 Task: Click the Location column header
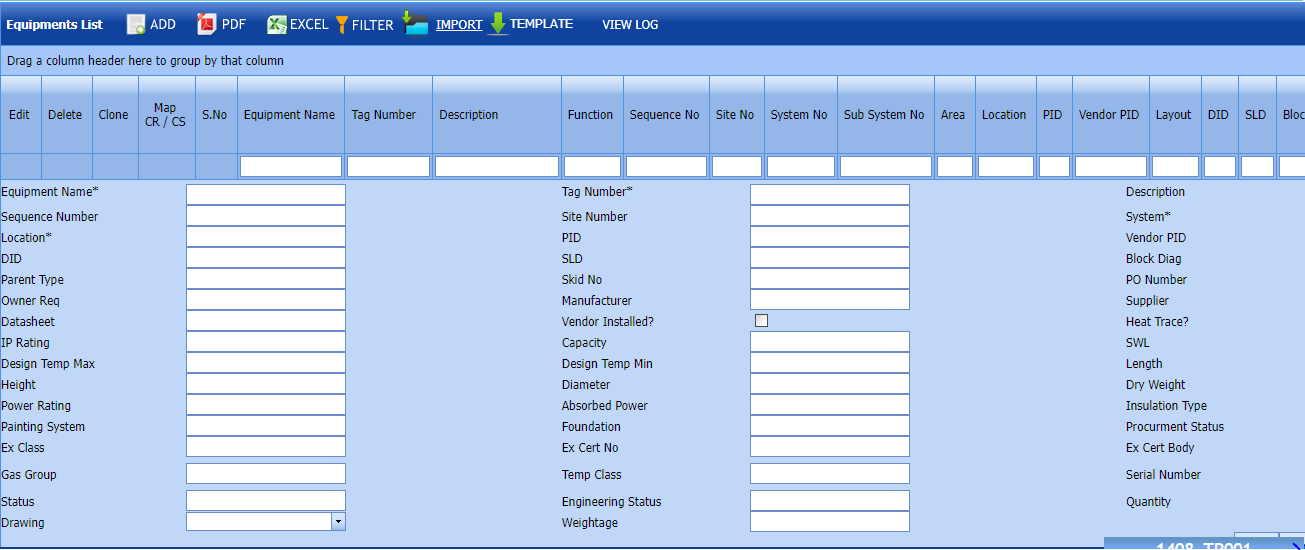[x=1004, y=115]
